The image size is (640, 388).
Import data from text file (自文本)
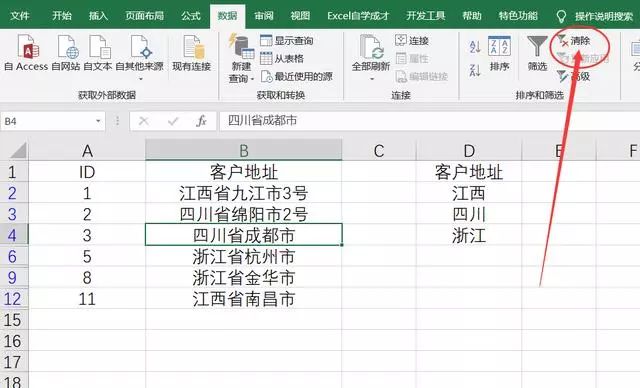click(98, 53)
